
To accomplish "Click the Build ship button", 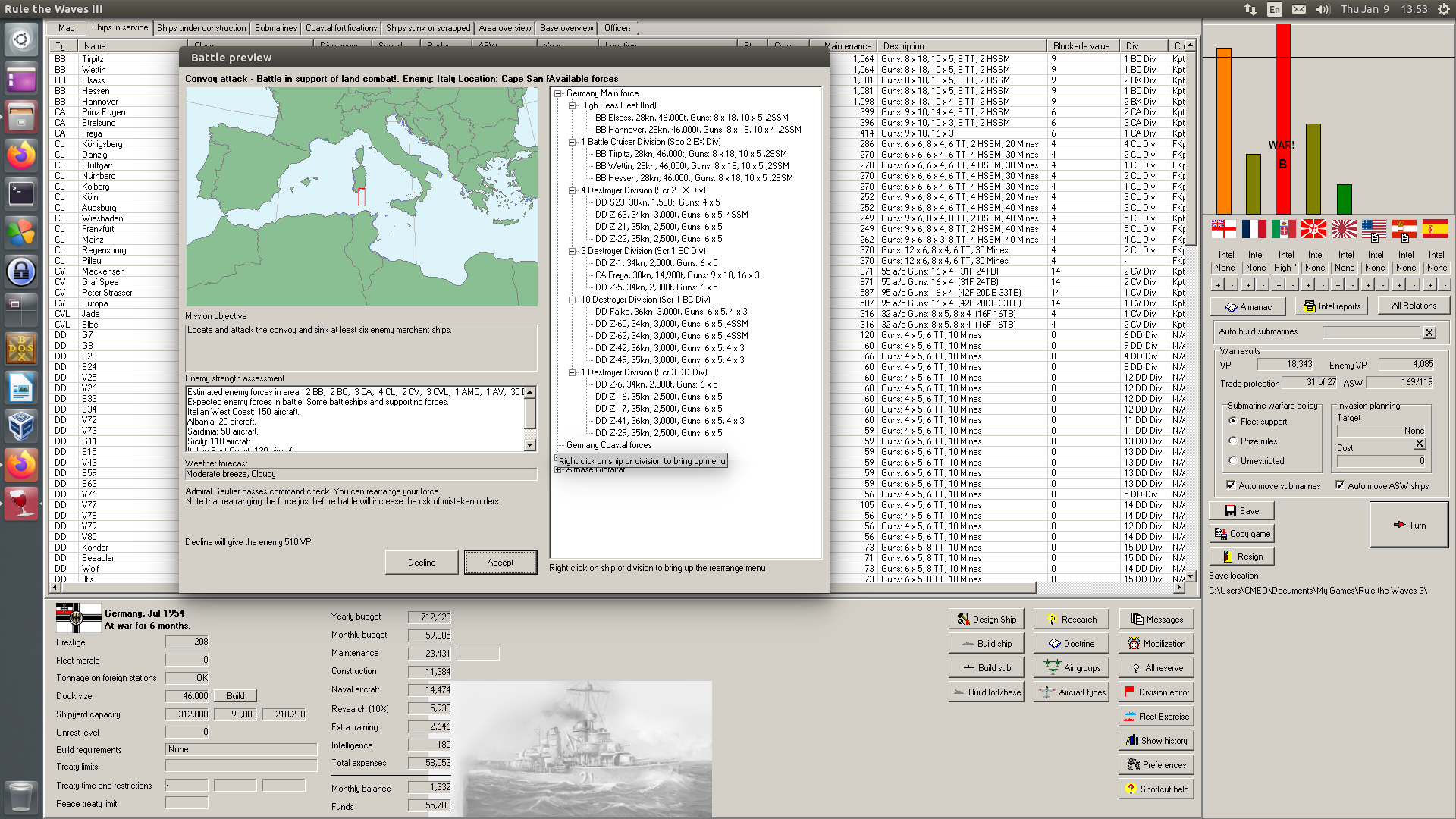I will (986, 643).
